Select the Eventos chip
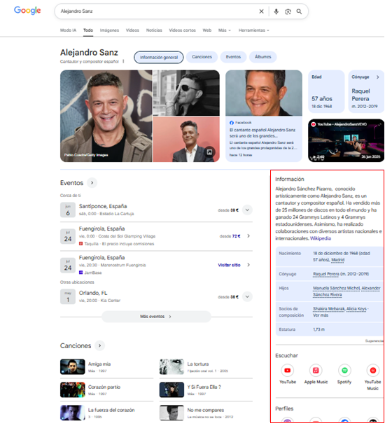The height and width of the screenshot is (423, 385). [233, 57]
